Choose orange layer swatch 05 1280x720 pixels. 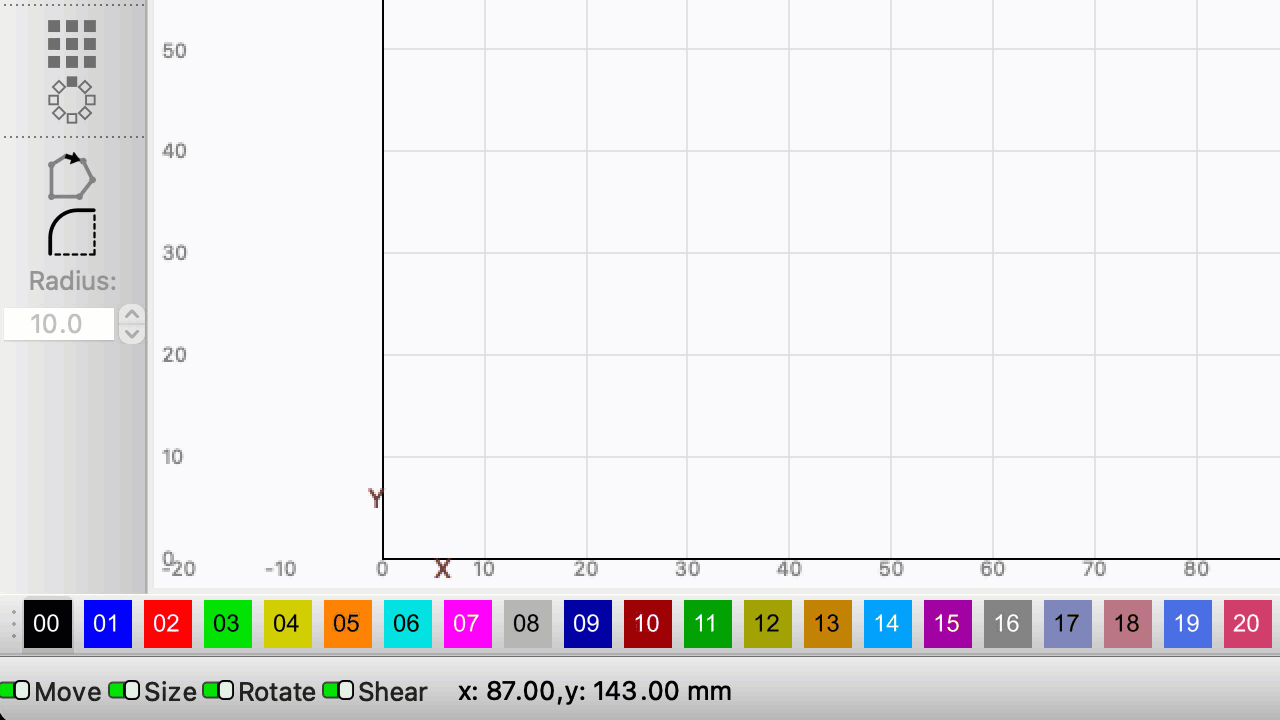pyautogui.click(x=347, y=624)
